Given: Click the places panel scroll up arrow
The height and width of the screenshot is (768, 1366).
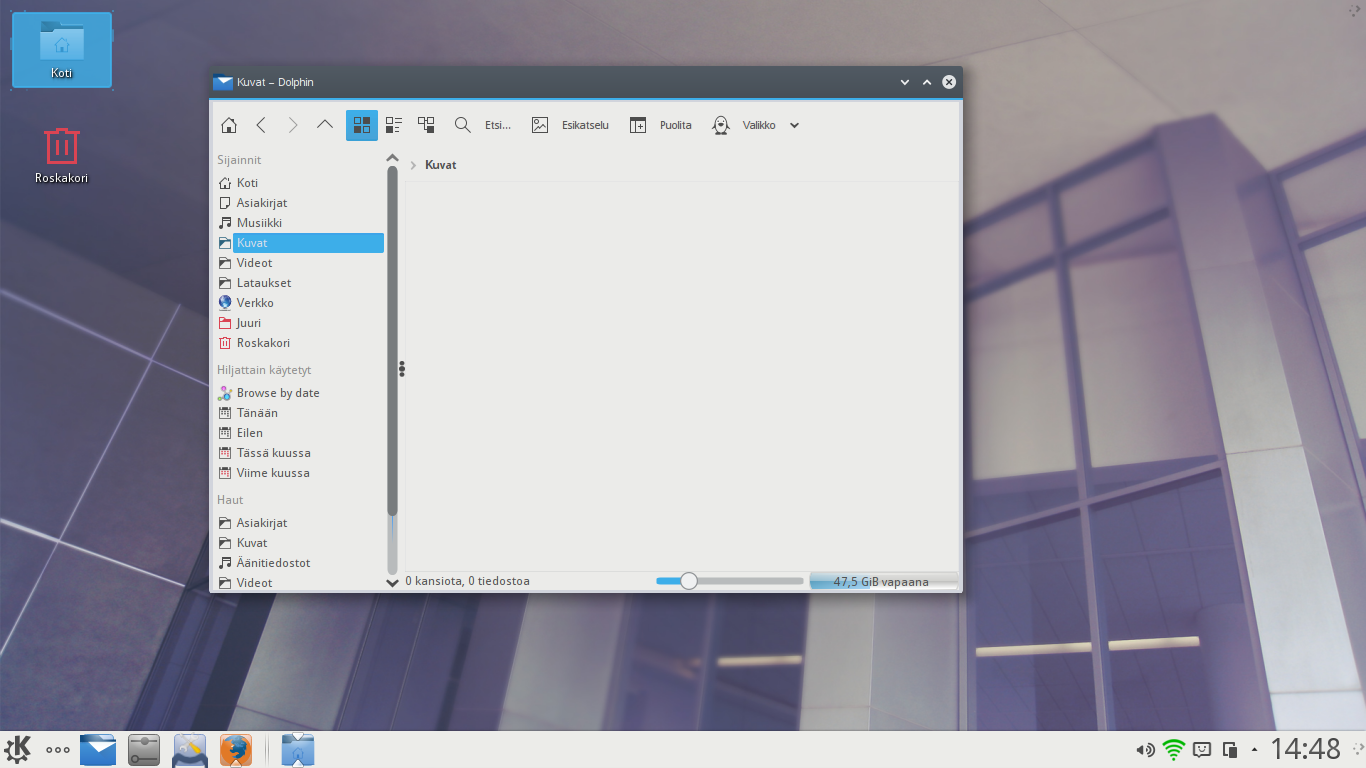Looking at the screenshot, I should pyautogui.click(x=393, y=158).
